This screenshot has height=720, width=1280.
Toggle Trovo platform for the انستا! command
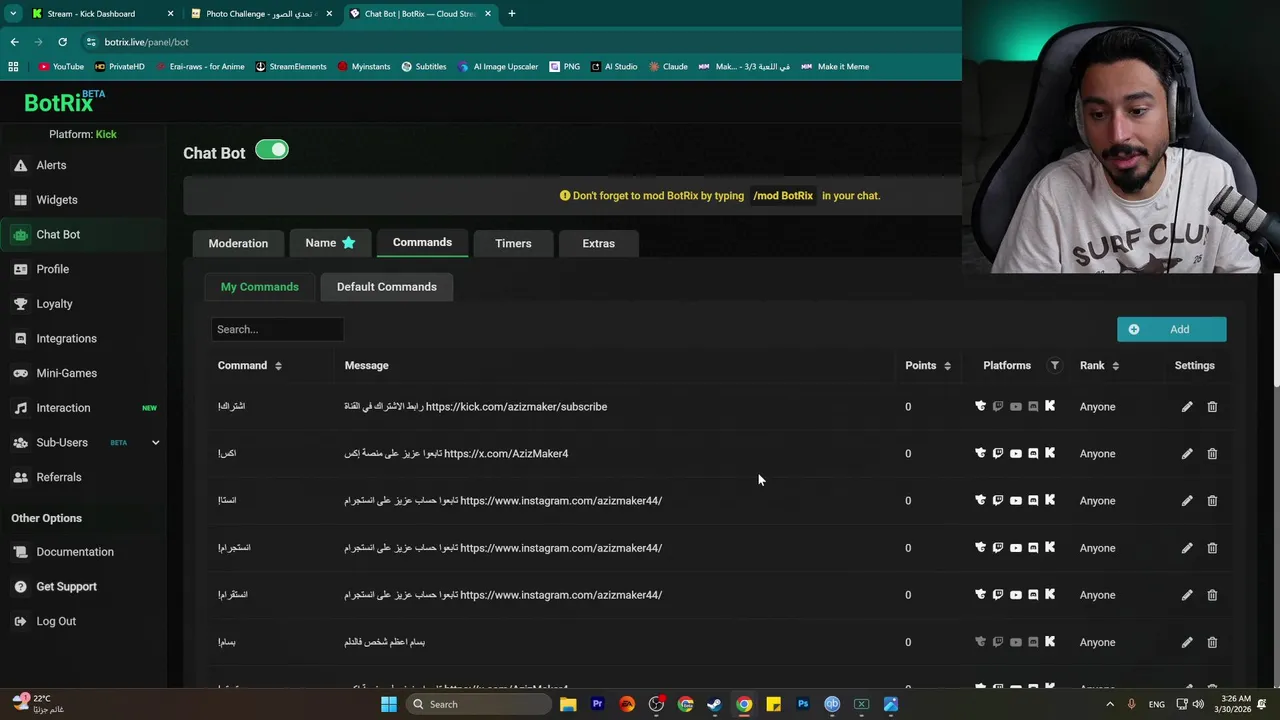(980, 501)
